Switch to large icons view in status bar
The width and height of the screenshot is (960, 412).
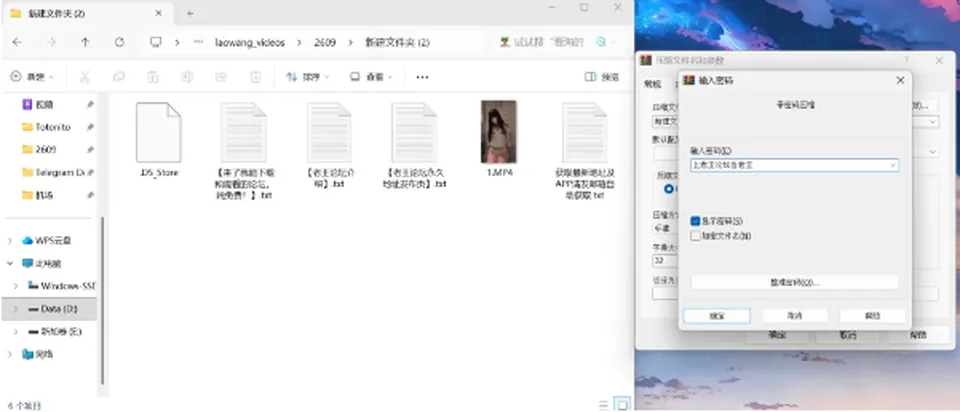click(x=621, y=404)
